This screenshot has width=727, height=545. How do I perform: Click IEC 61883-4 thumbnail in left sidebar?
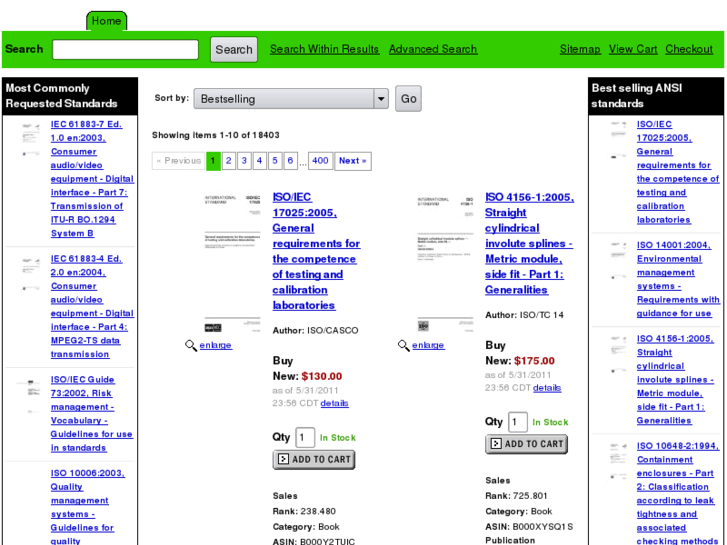click(x=31, y=274)
